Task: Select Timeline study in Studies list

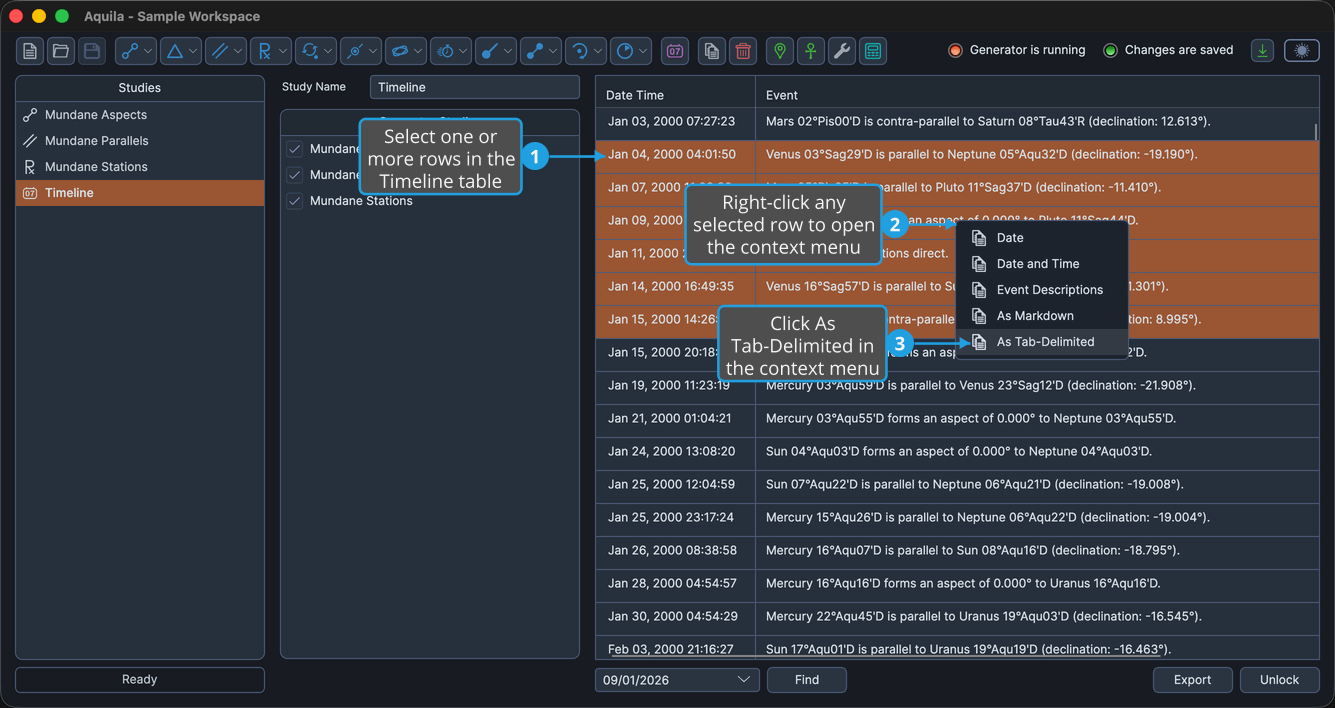Action: click(140, 193)
